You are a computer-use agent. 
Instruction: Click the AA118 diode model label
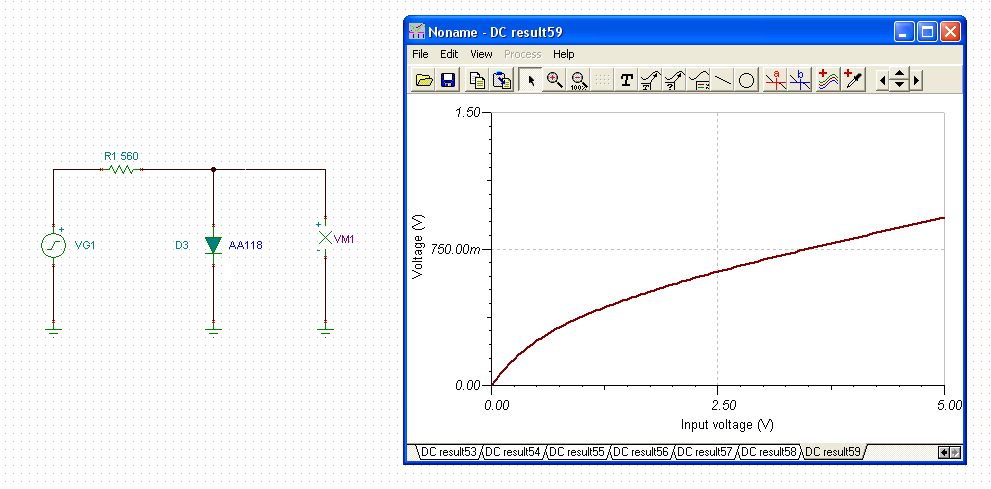pos(245,245)
